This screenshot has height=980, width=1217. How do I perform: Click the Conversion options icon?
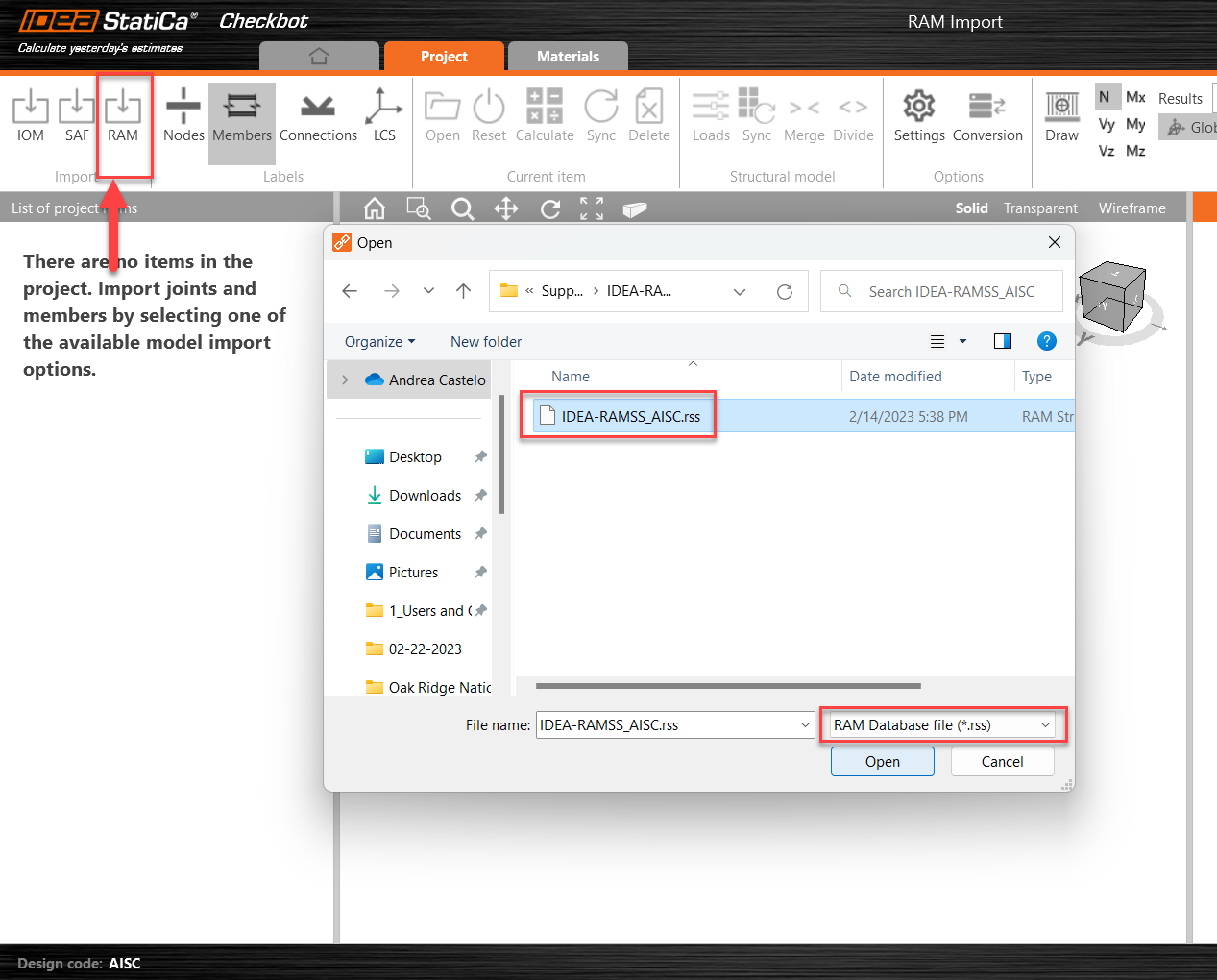click(x=986, y=108)
